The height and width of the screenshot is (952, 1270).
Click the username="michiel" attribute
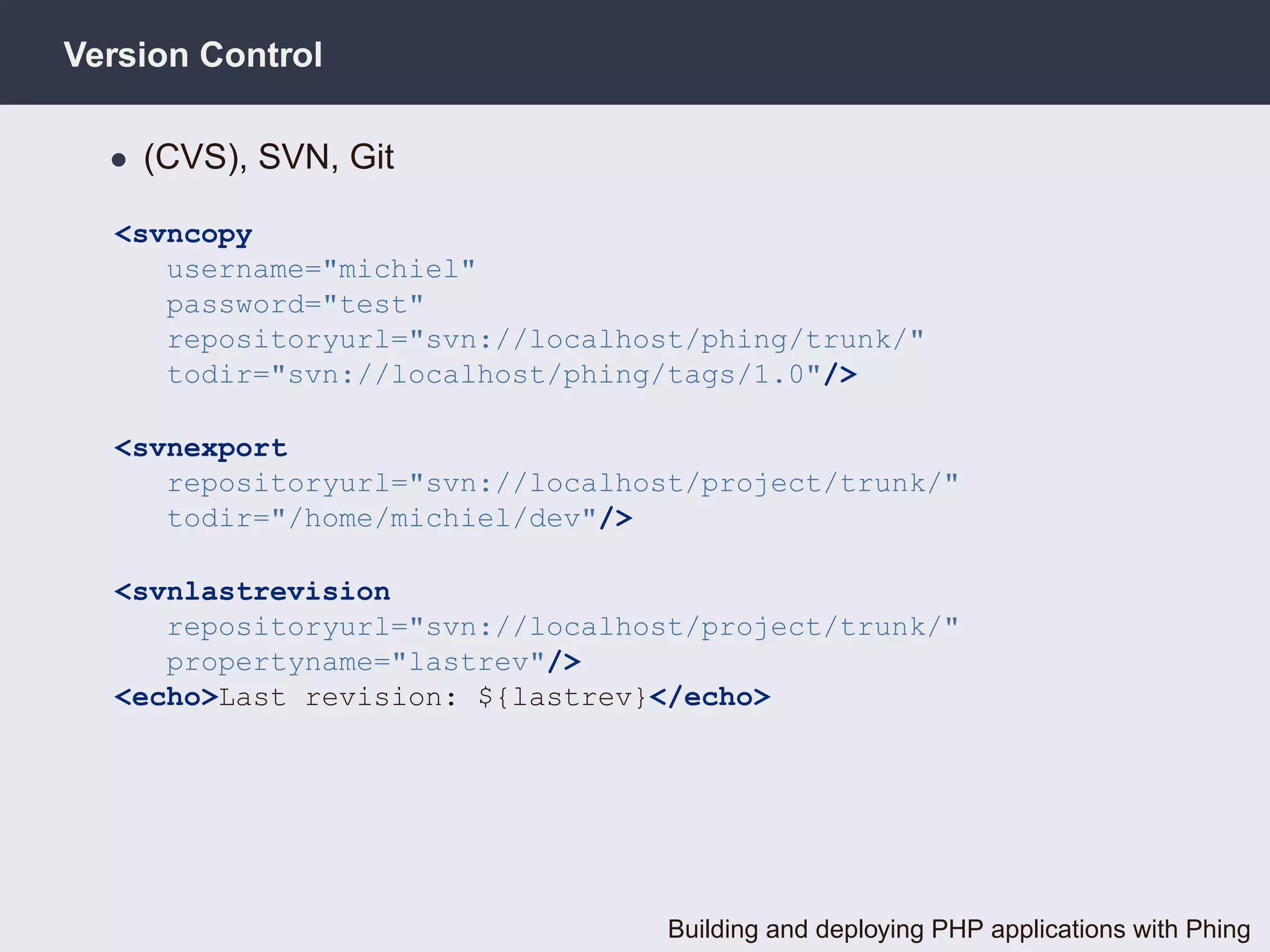[x=321, y=270]
